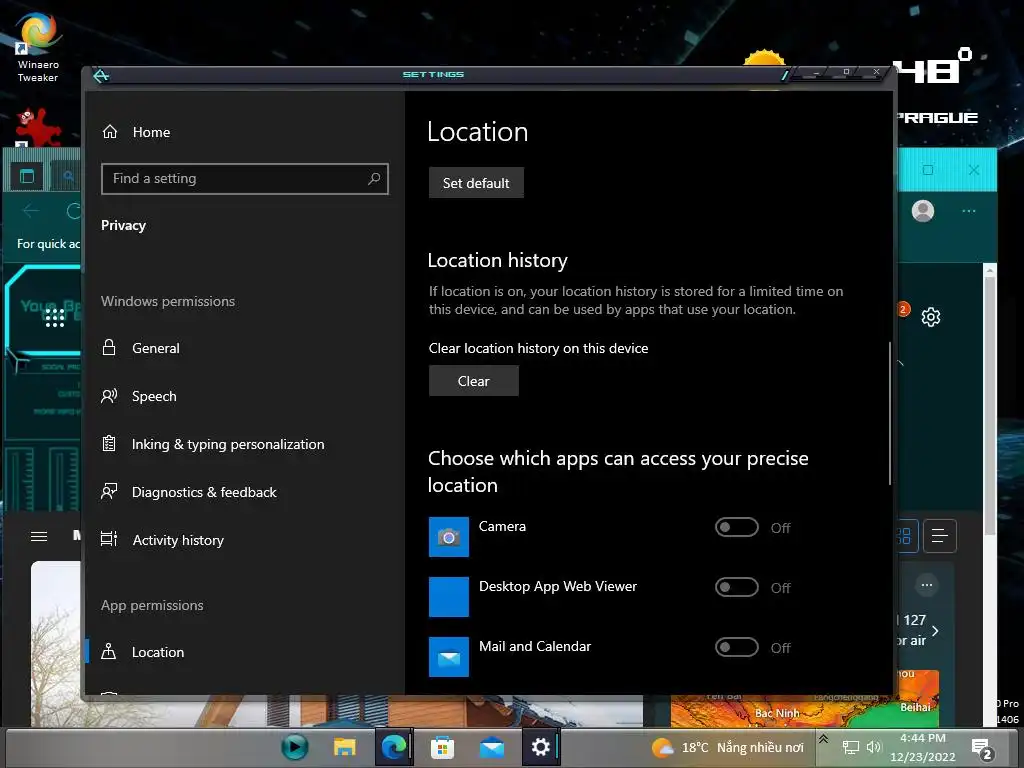Viewport: 1024px width, 768px height.
Task: Open Speech privacy settings
Action: (x=139, y=396)
